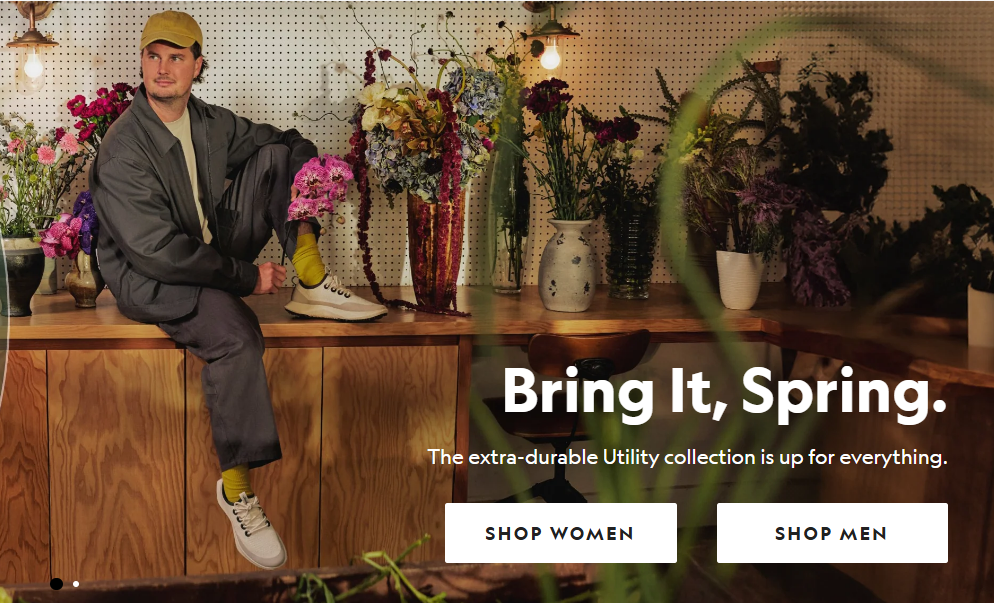Click the black pot at the far left

coord(21,276)
